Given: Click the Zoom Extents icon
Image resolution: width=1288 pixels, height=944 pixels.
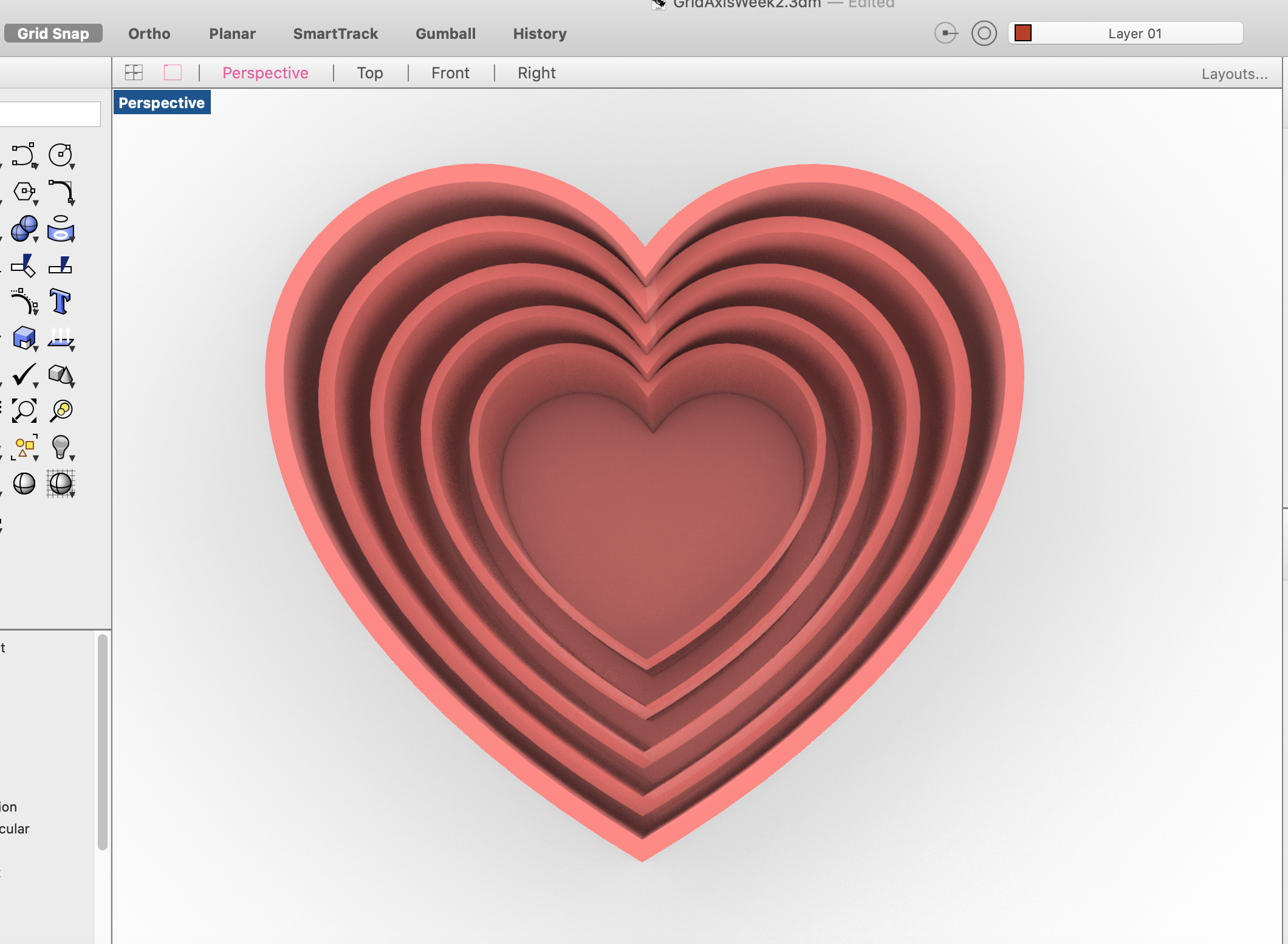Looking at the screenshot, I should point(23,411).
